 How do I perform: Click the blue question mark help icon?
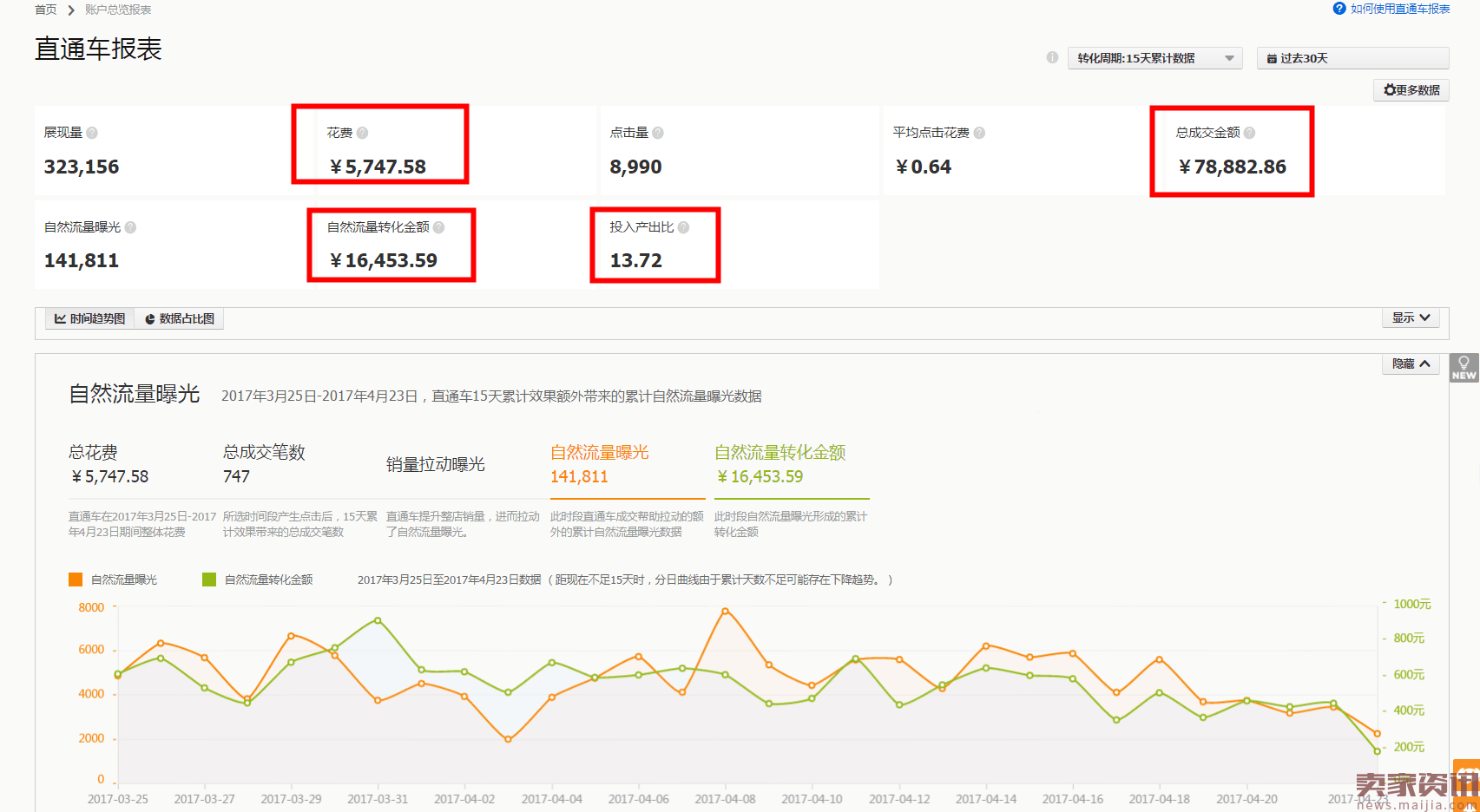coord(1339,9)
